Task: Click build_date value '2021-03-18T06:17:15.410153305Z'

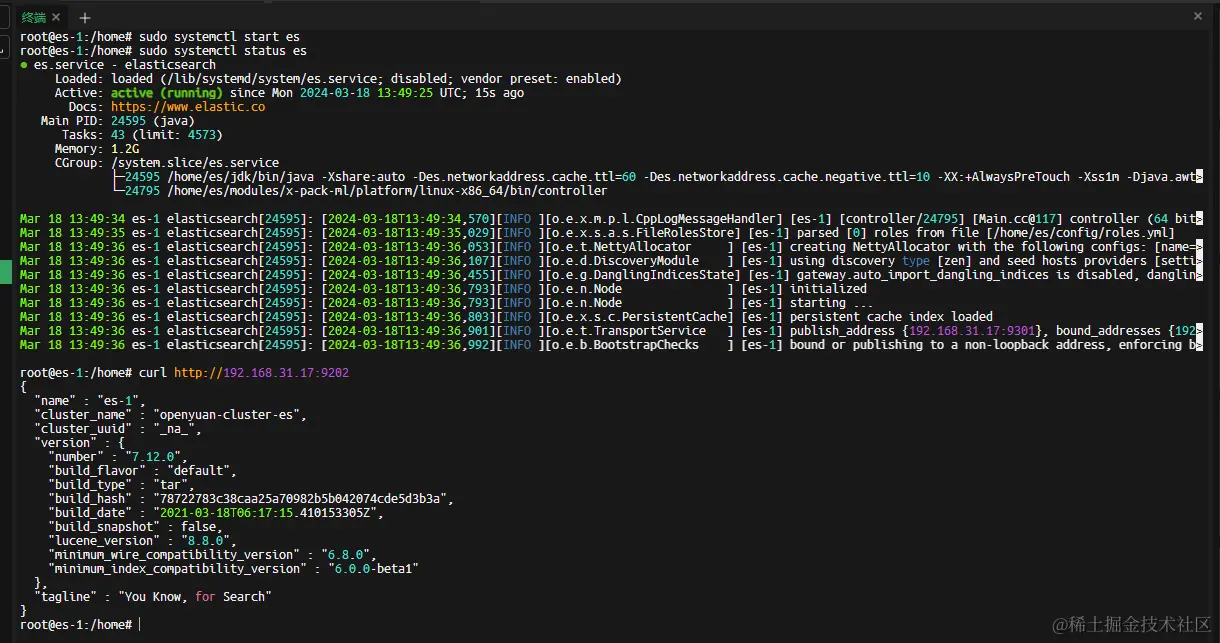Action: pos(268,512)
